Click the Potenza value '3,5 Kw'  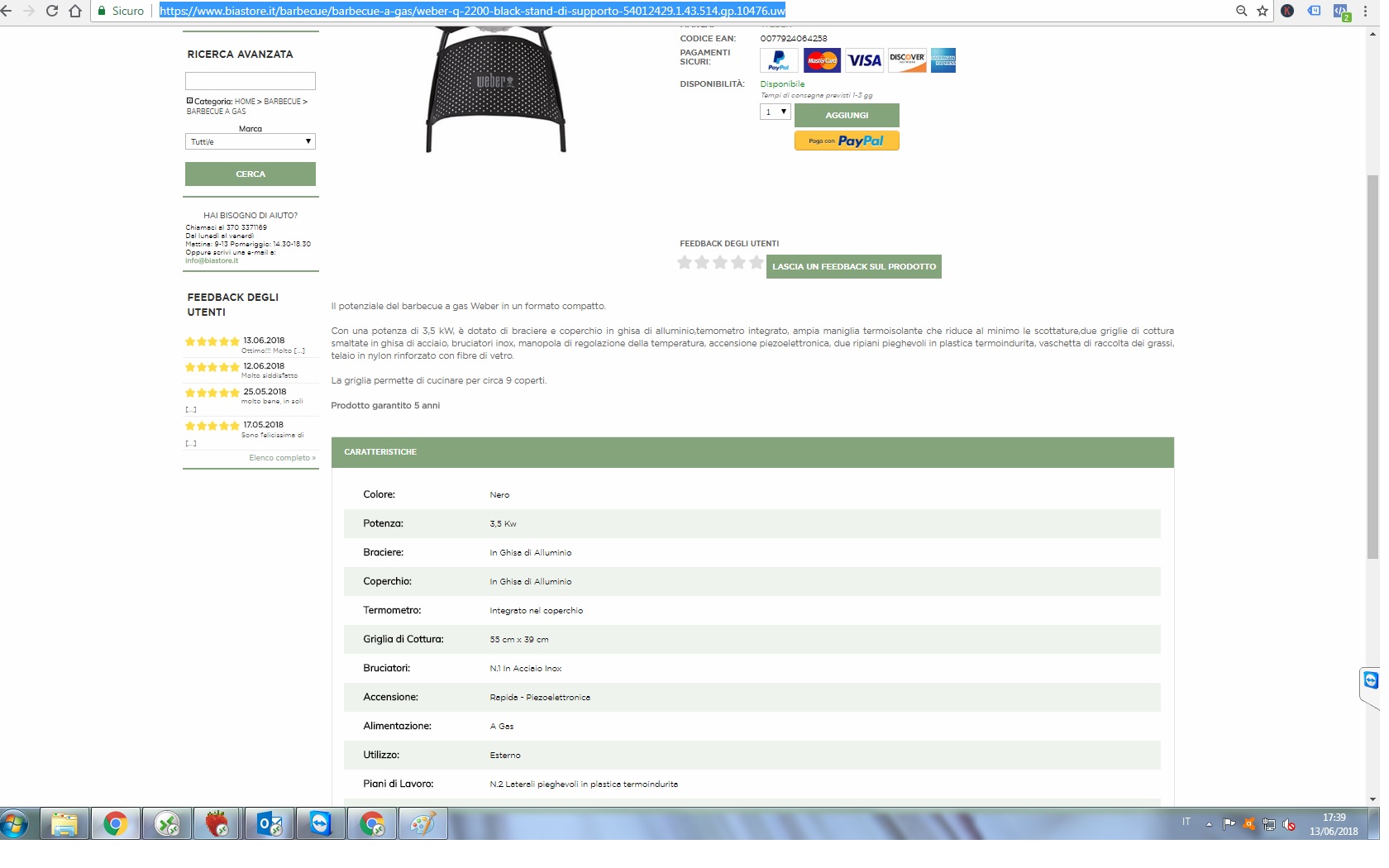pos(503,524)
